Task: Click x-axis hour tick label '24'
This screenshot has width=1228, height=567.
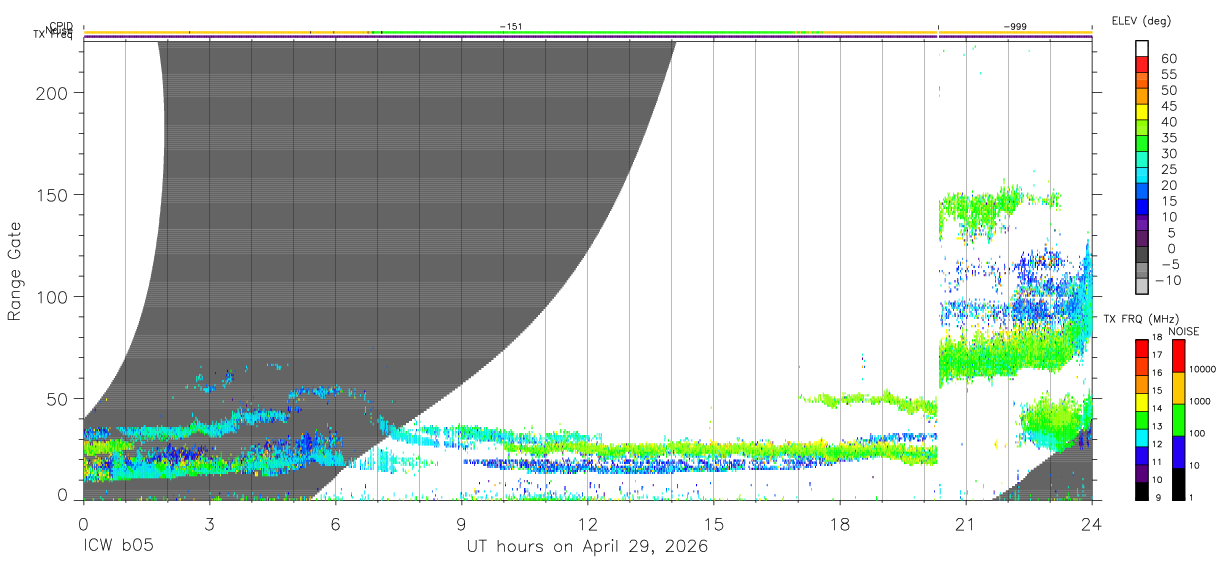Action: click(x=1092, y=524)
